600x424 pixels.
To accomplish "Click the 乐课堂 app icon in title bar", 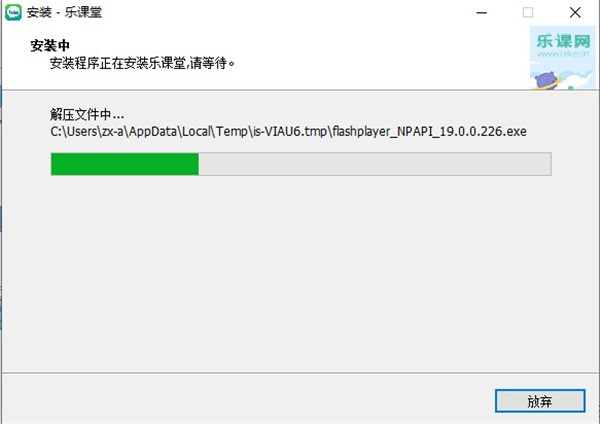I will point(13,13).
